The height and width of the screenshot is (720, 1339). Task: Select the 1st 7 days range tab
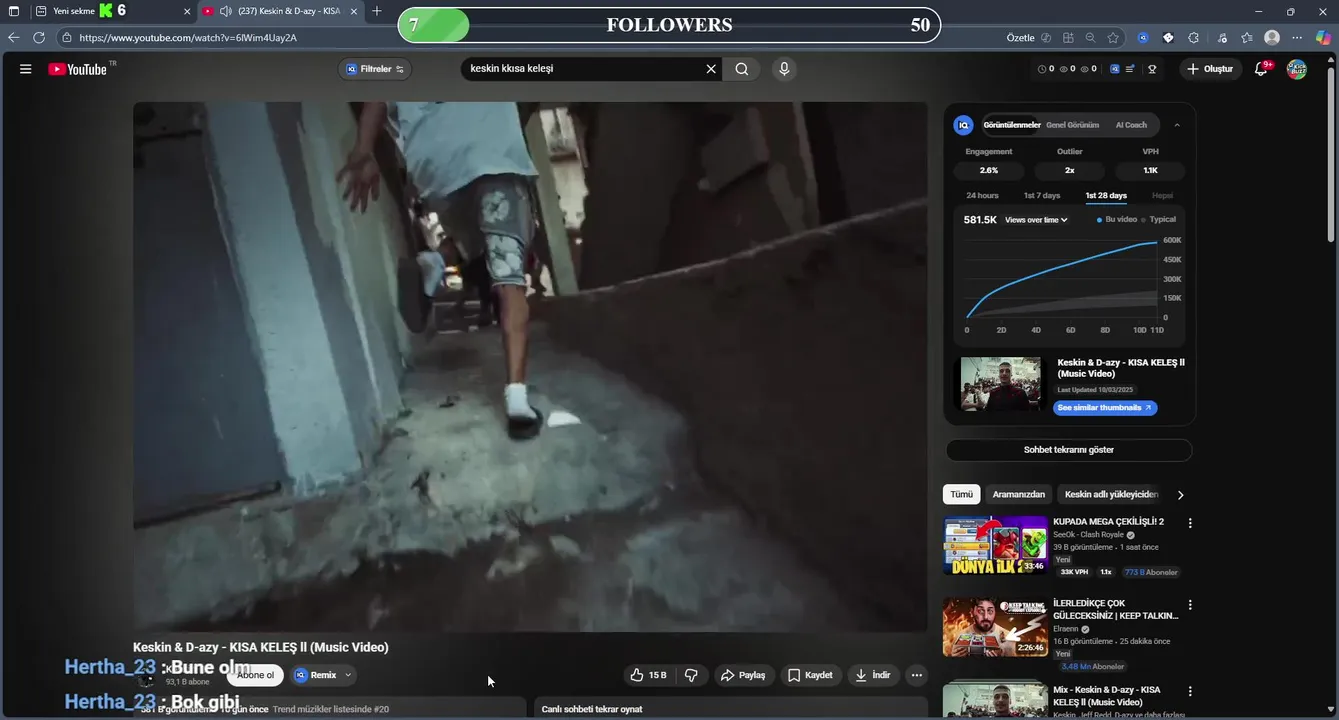click(x=1042, y=196)
